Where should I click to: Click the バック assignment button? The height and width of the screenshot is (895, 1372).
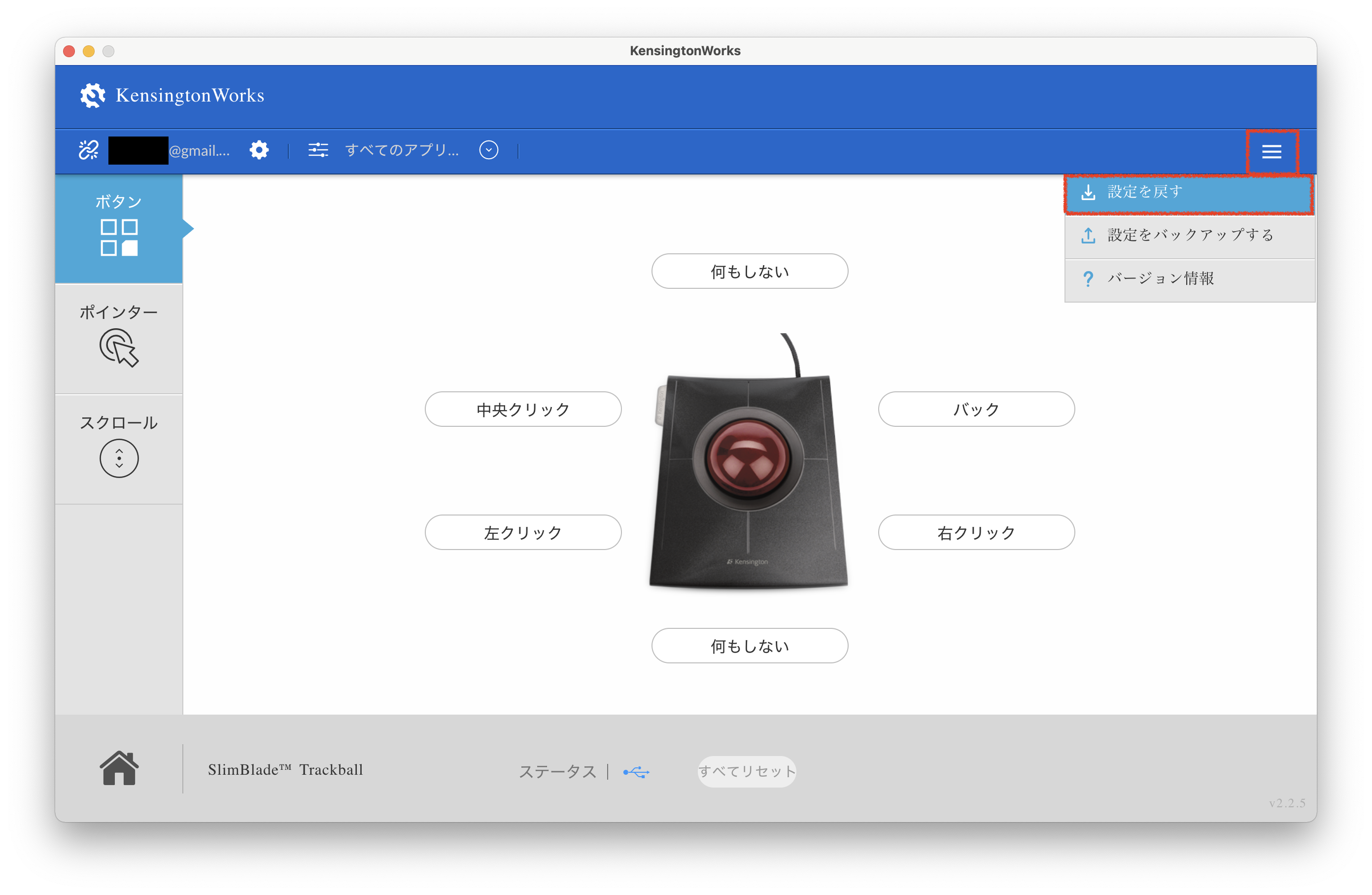click(976, 409)
